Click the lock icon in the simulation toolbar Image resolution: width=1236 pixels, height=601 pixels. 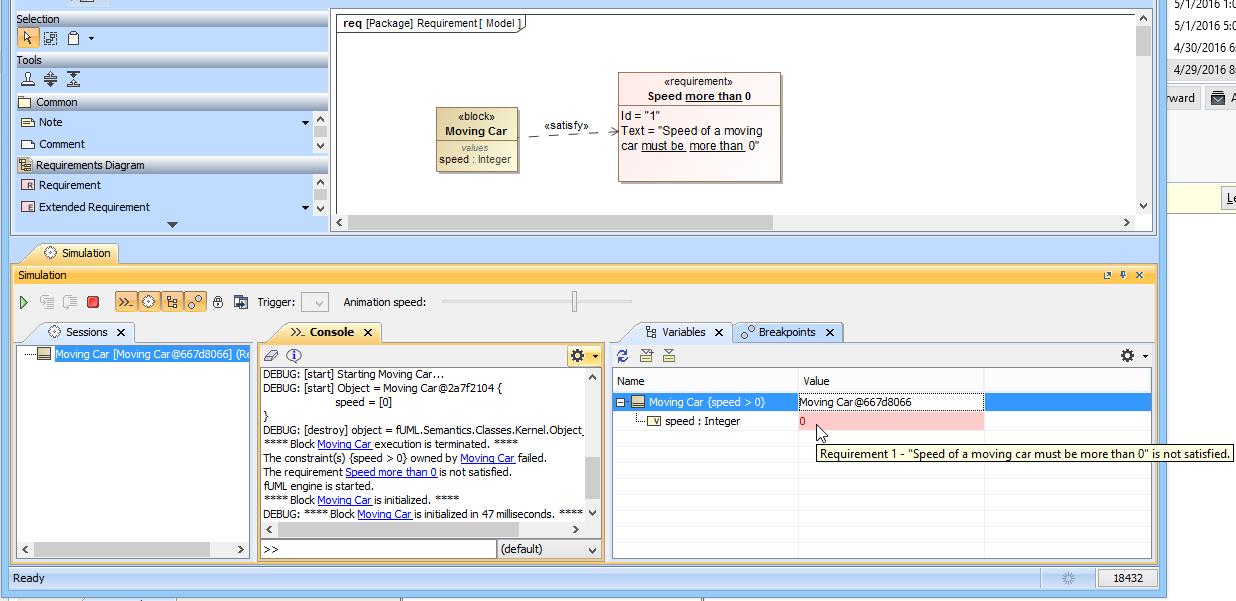(218, 302)
